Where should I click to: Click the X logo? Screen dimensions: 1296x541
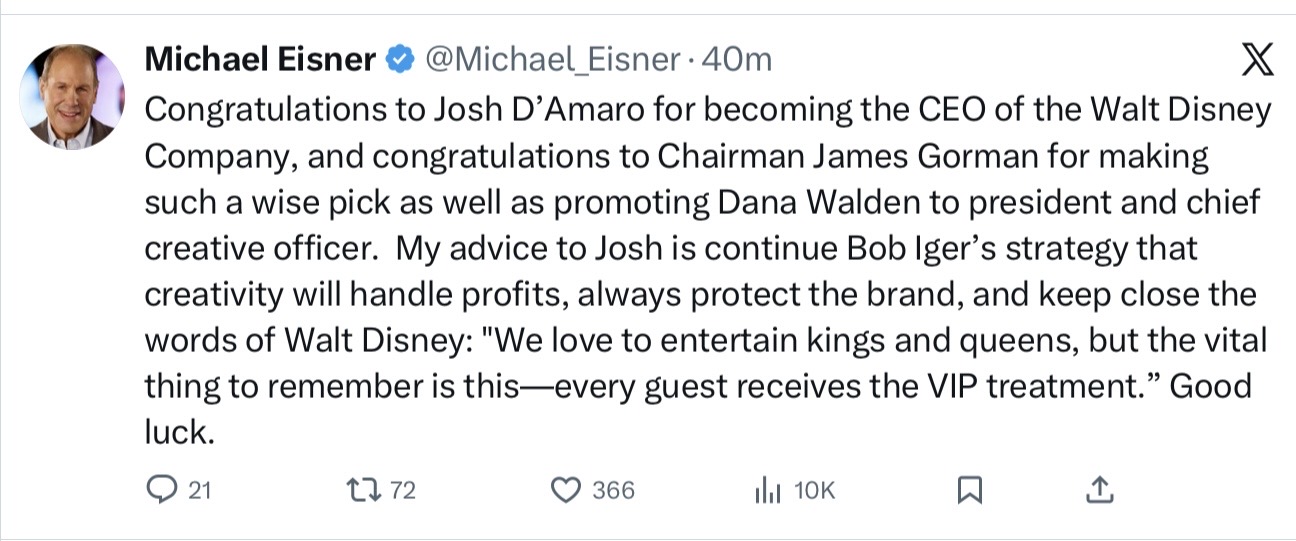1257,63
